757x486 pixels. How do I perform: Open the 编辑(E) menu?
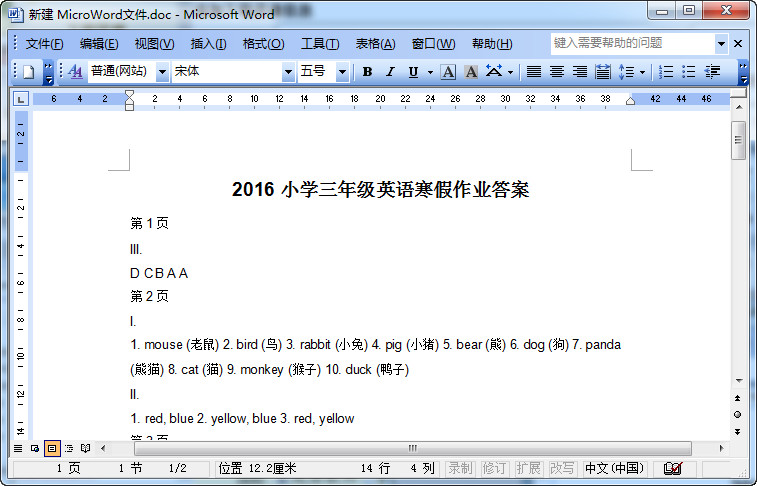click(x=99, y=44)
